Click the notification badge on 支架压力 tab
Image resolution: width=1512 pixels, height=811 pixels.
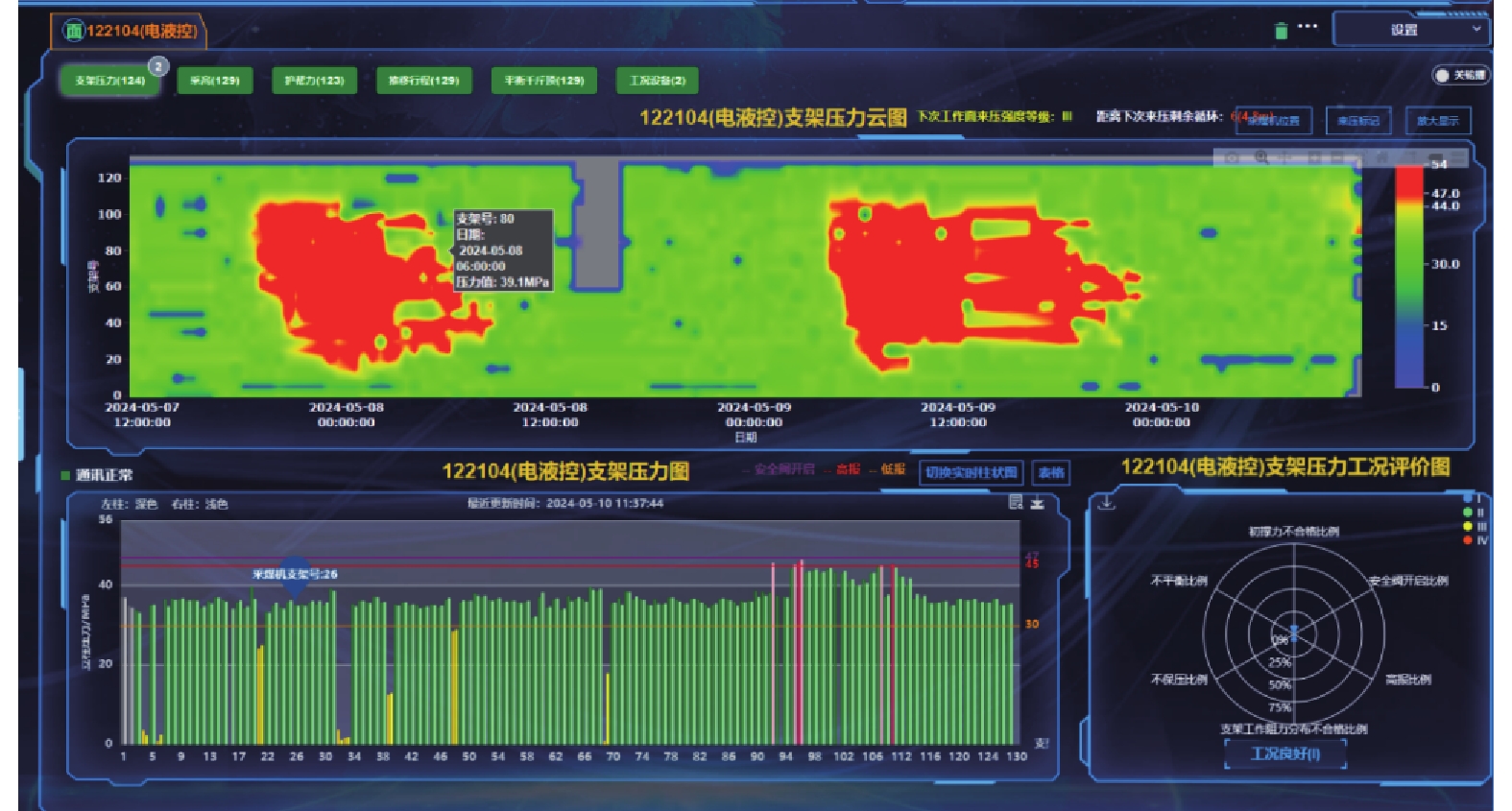pos(158,66)
